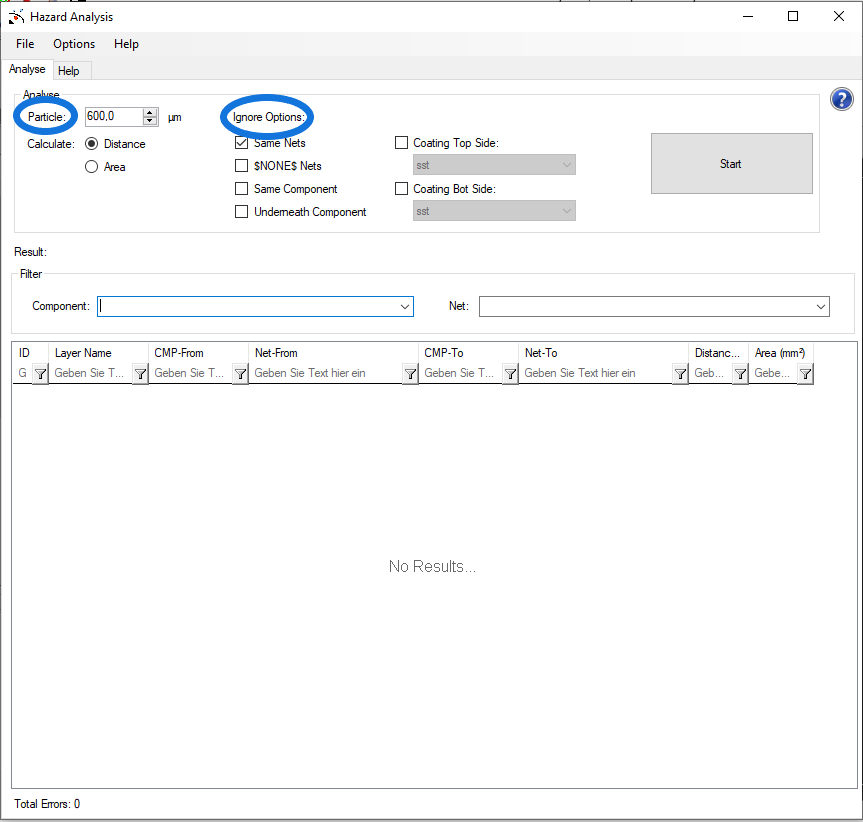
Task: Sort by the CMP-From column header
Action: click(x=199, y=353)
